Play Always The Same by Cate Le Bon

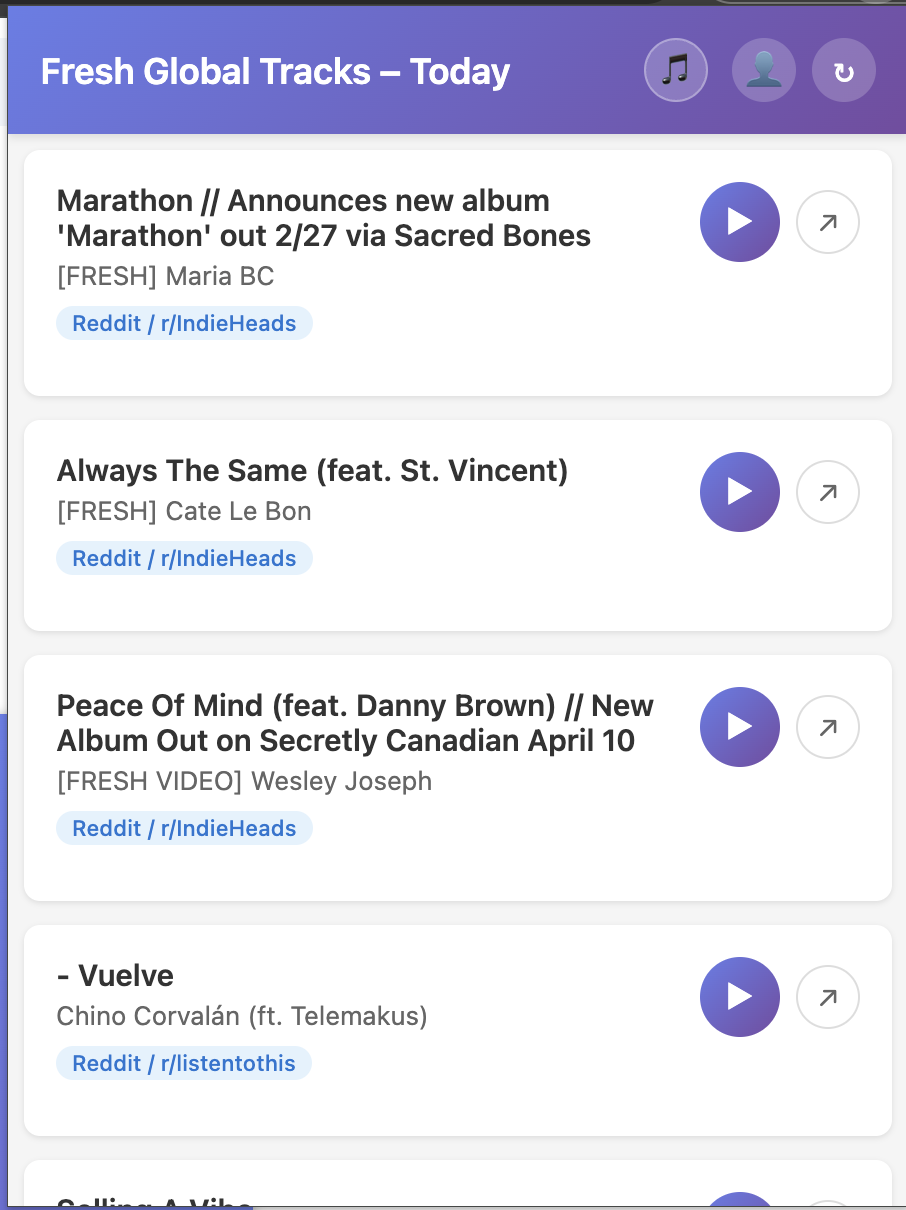740,492
